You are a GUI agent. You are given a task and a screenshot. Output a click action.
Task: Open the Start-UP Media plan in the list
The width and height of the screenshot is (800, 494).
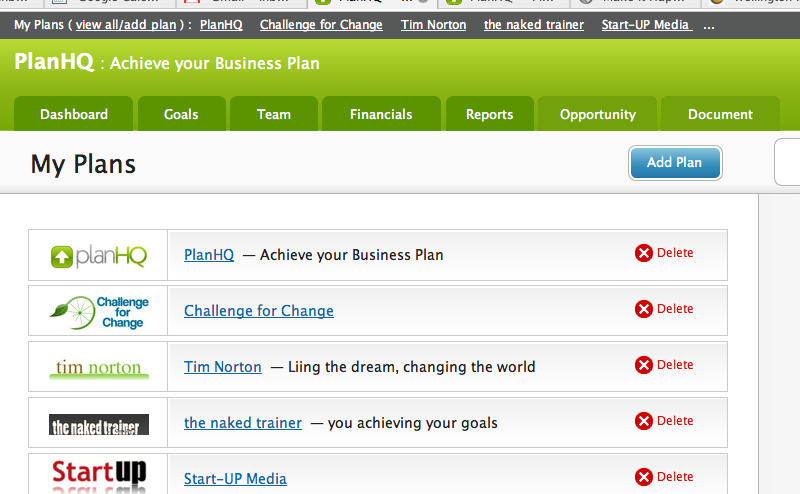pyautogui.click(x=235, y=479)
